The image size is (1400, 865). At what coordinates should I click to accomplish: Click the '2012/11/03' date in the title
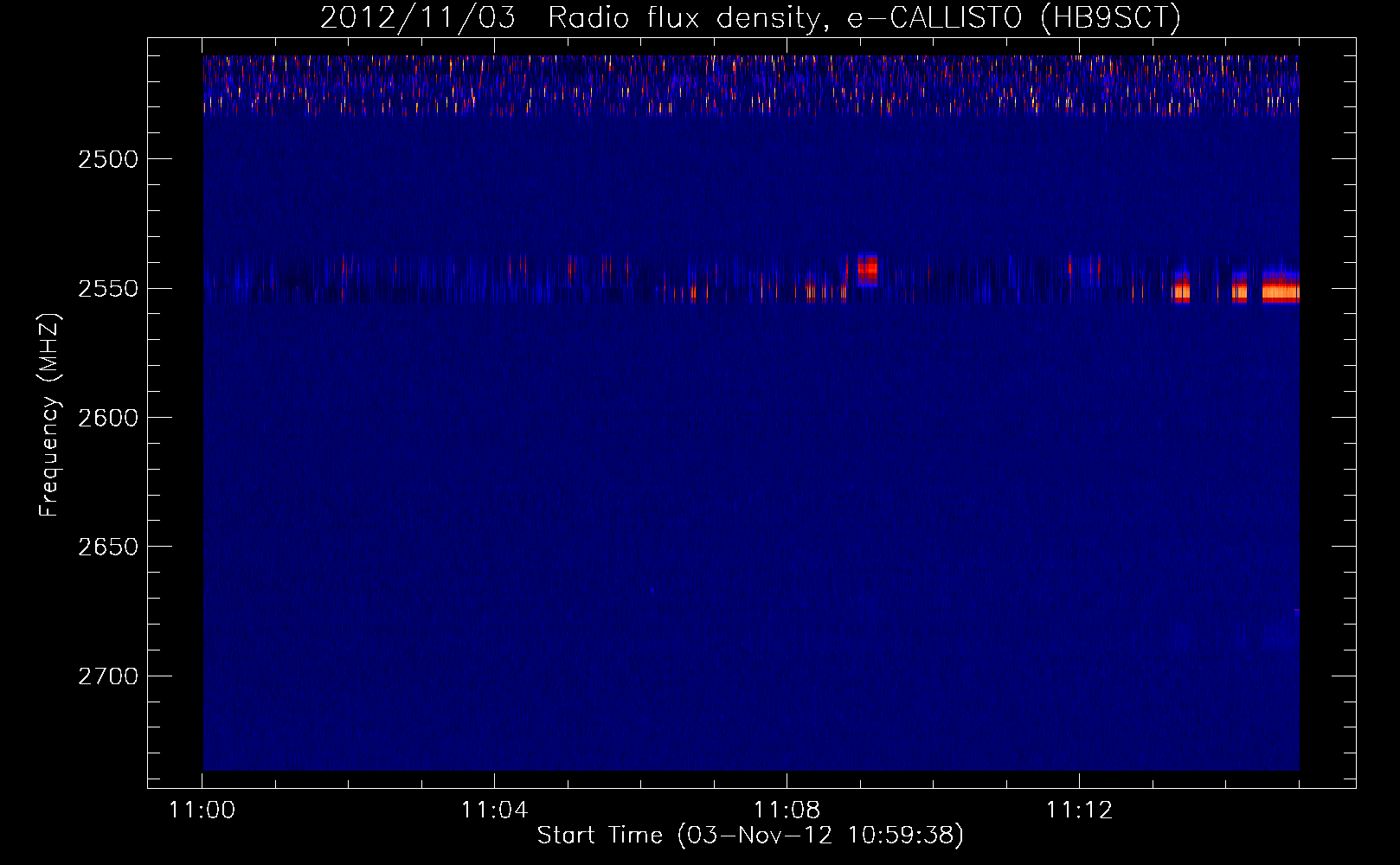pos(418,17)
